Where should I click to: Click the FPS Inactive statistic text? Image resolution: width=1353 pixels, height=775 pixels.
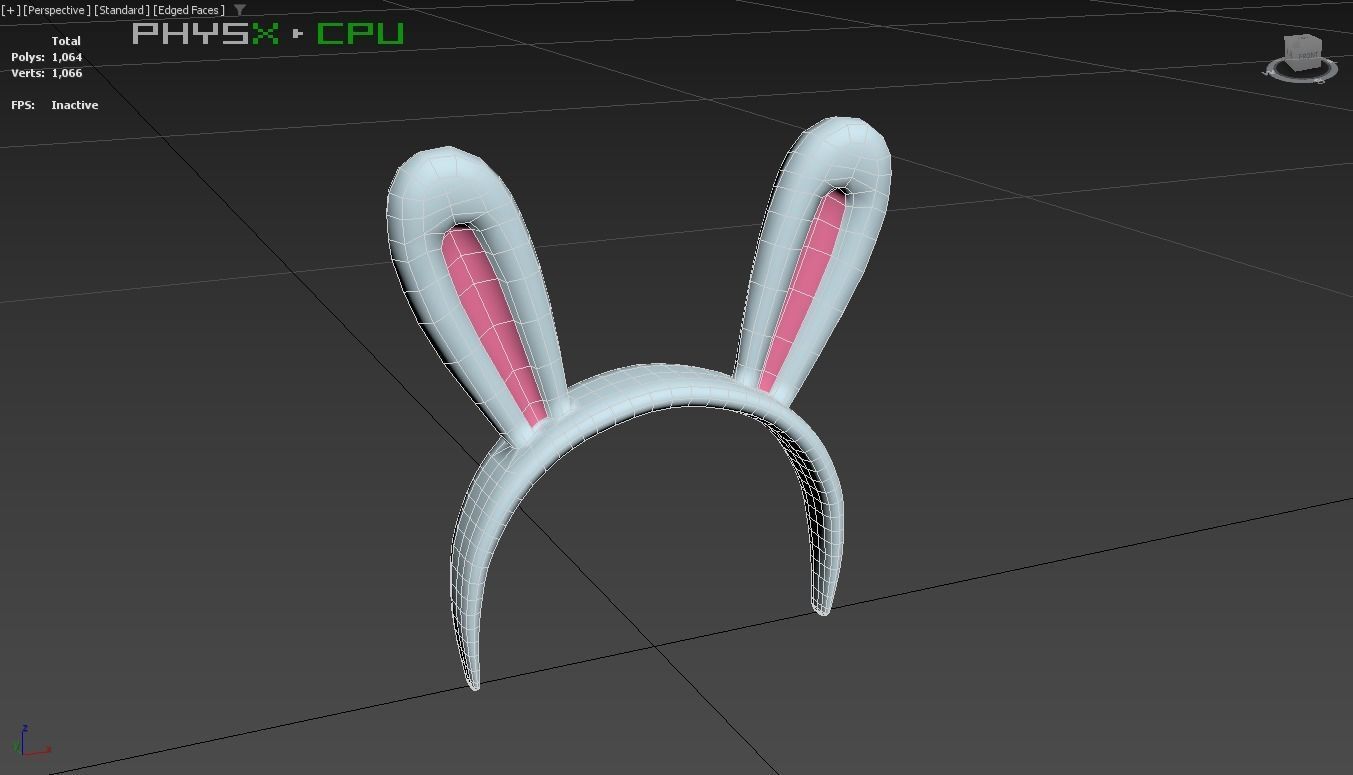(55, 105)
